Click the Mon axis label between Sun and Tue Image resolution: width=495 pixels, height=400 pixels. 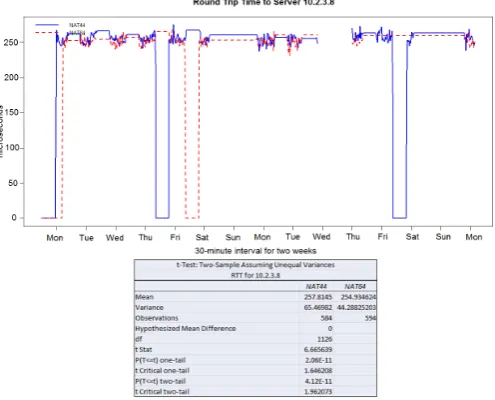tap(262, 237)
